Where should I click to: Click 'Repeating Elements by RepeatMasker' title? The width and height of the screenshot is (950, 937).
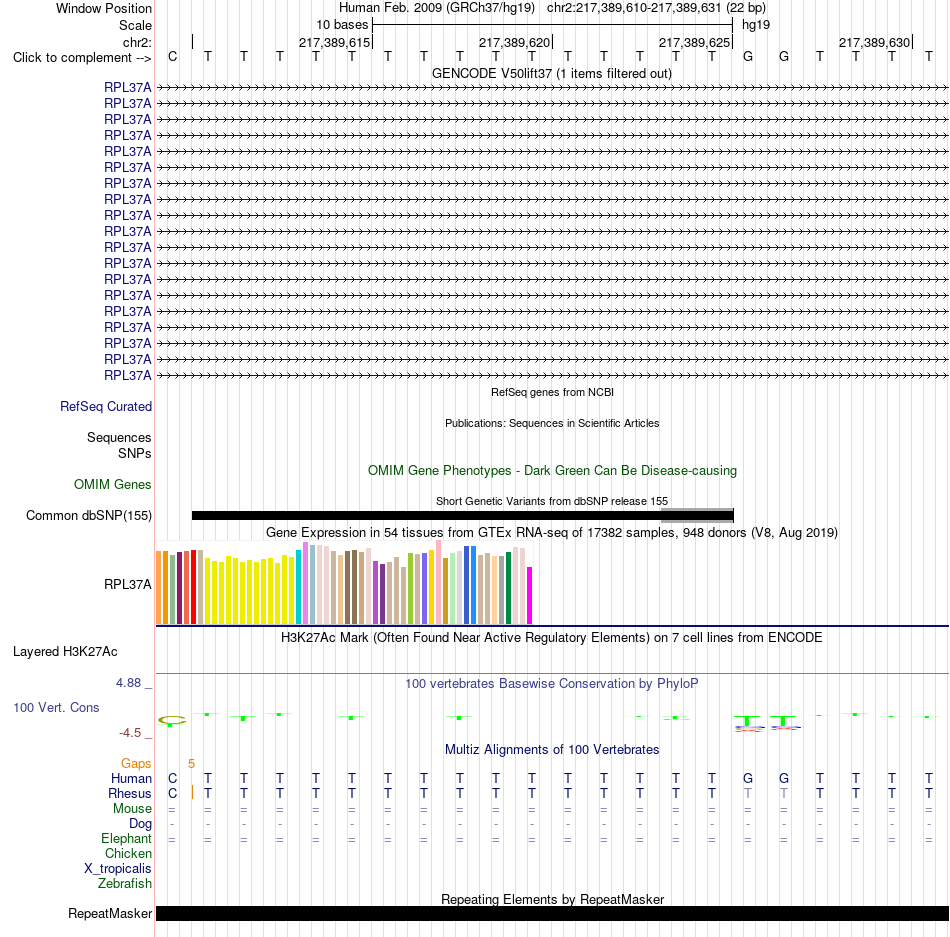point(552,899)
